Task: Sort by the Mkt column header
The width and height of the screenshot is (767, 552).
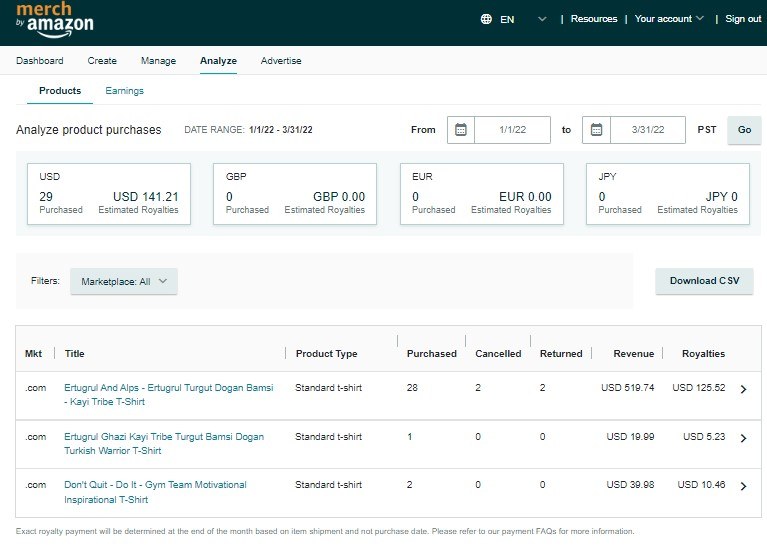Action: tap(33, 353)
